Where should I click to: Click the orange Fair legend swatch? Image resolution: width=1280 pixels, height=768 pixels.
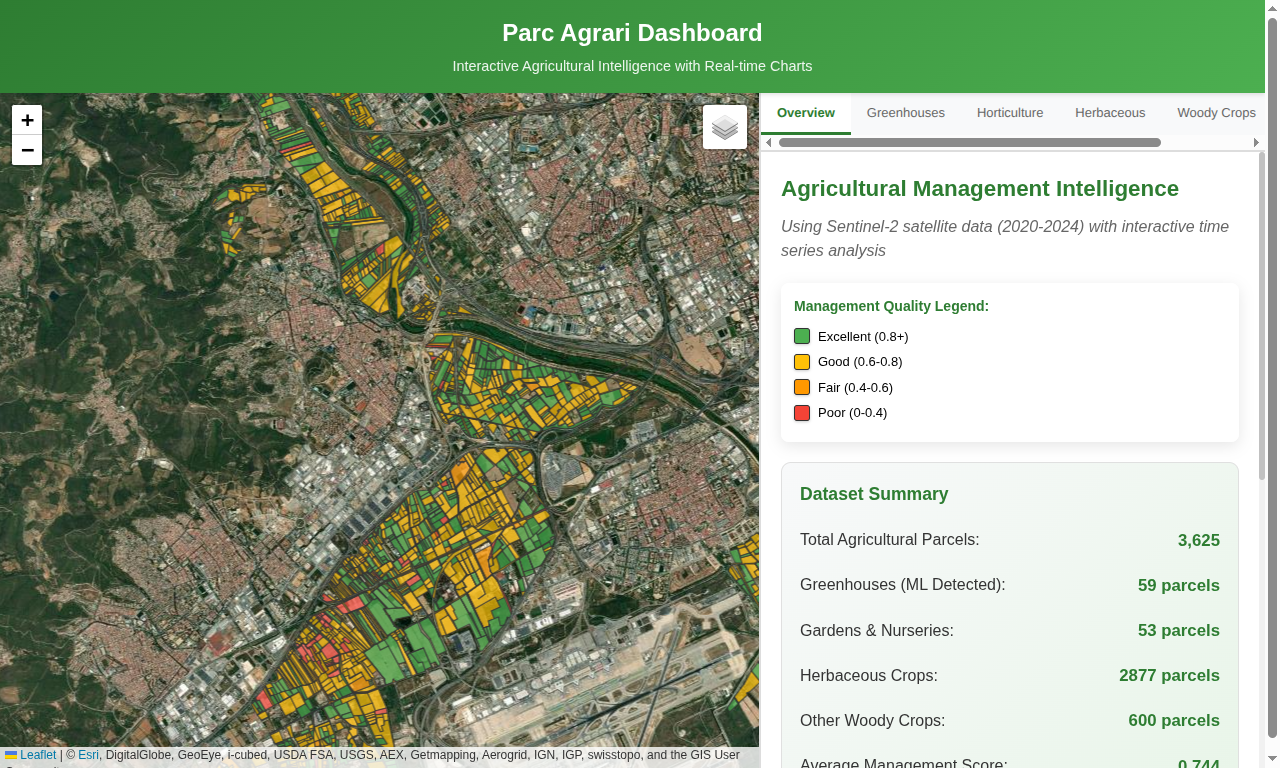pos(801,387)
